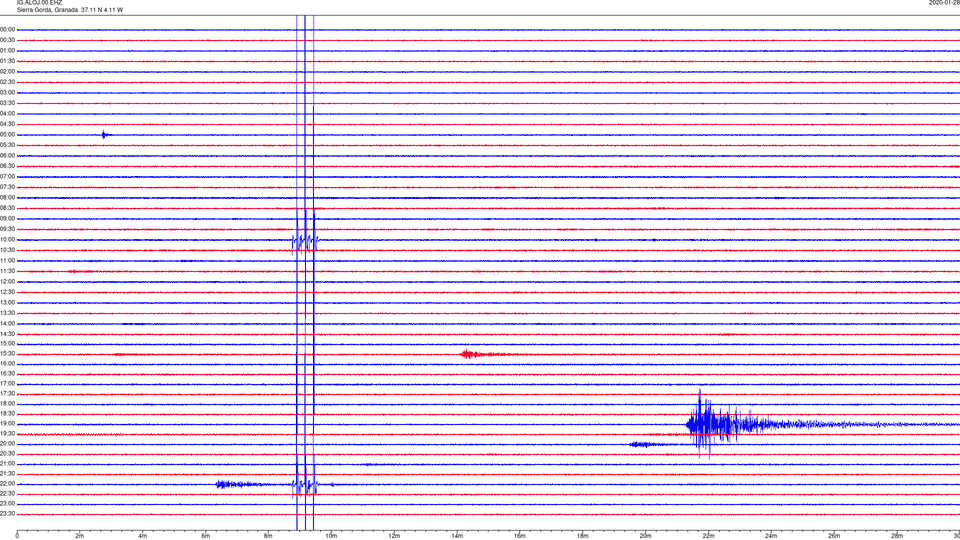Select the 03:00 trace time label

[7, 92]
